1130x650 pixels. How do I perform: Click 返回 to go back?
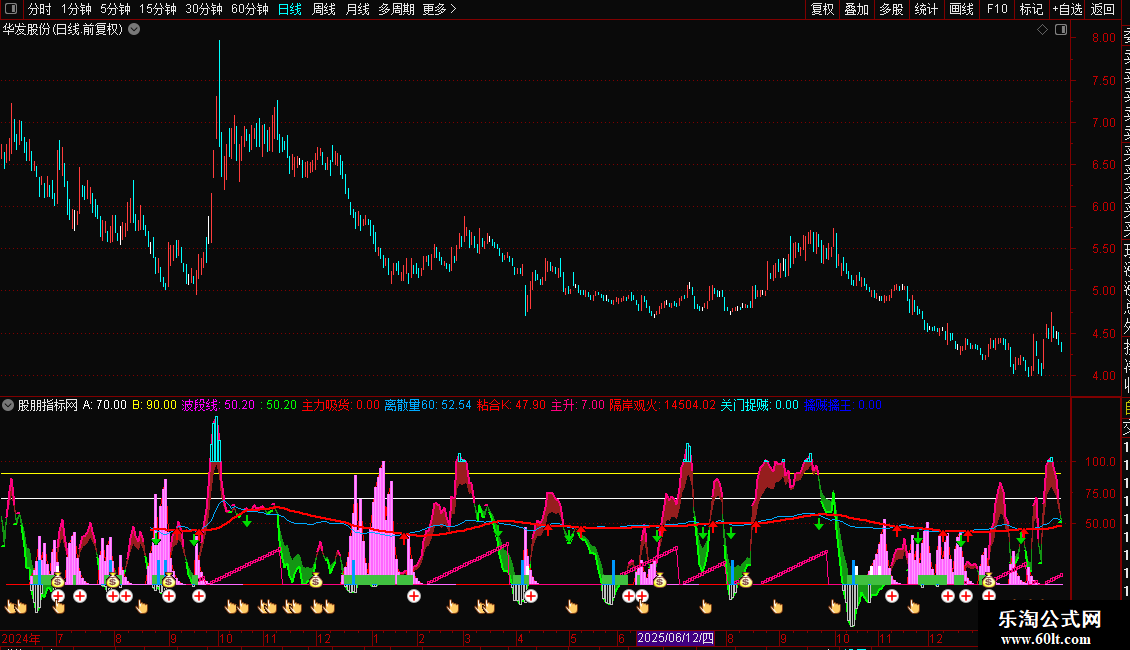tap(1103, 9)
